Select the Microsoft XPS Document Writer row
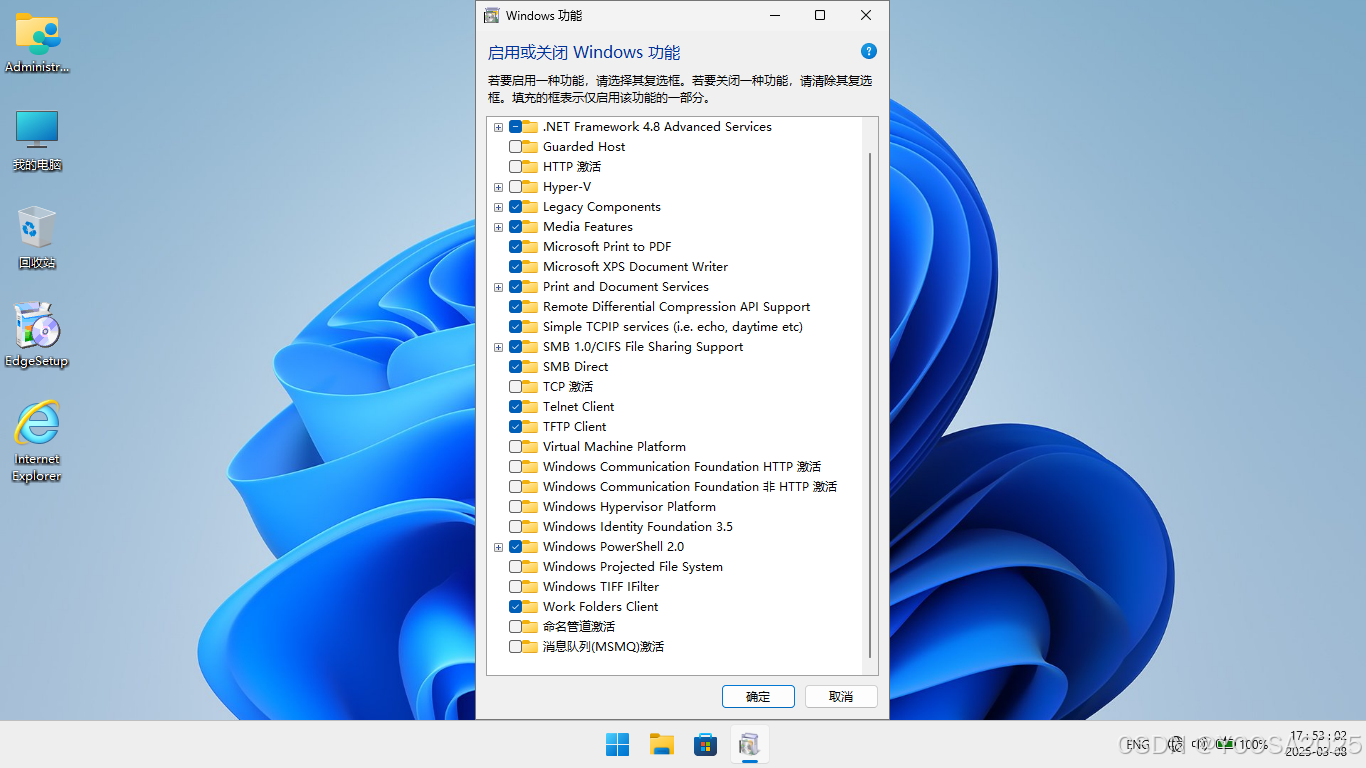Image resolution: width=1366 pixels, height=768 pixels. tap(635, 267)
